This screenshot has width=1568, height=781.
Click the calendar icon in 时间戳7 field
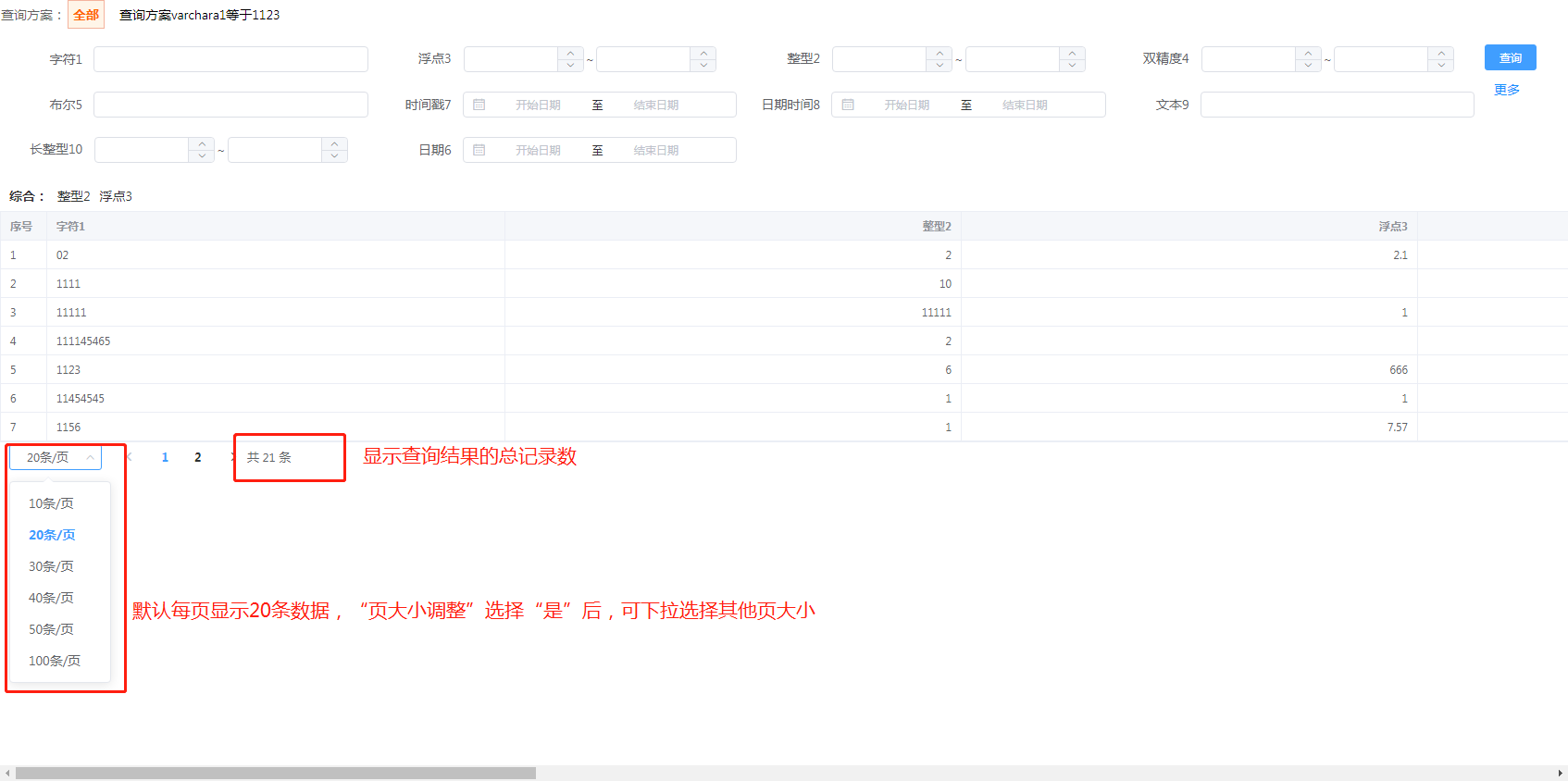[x=479, y=105]
